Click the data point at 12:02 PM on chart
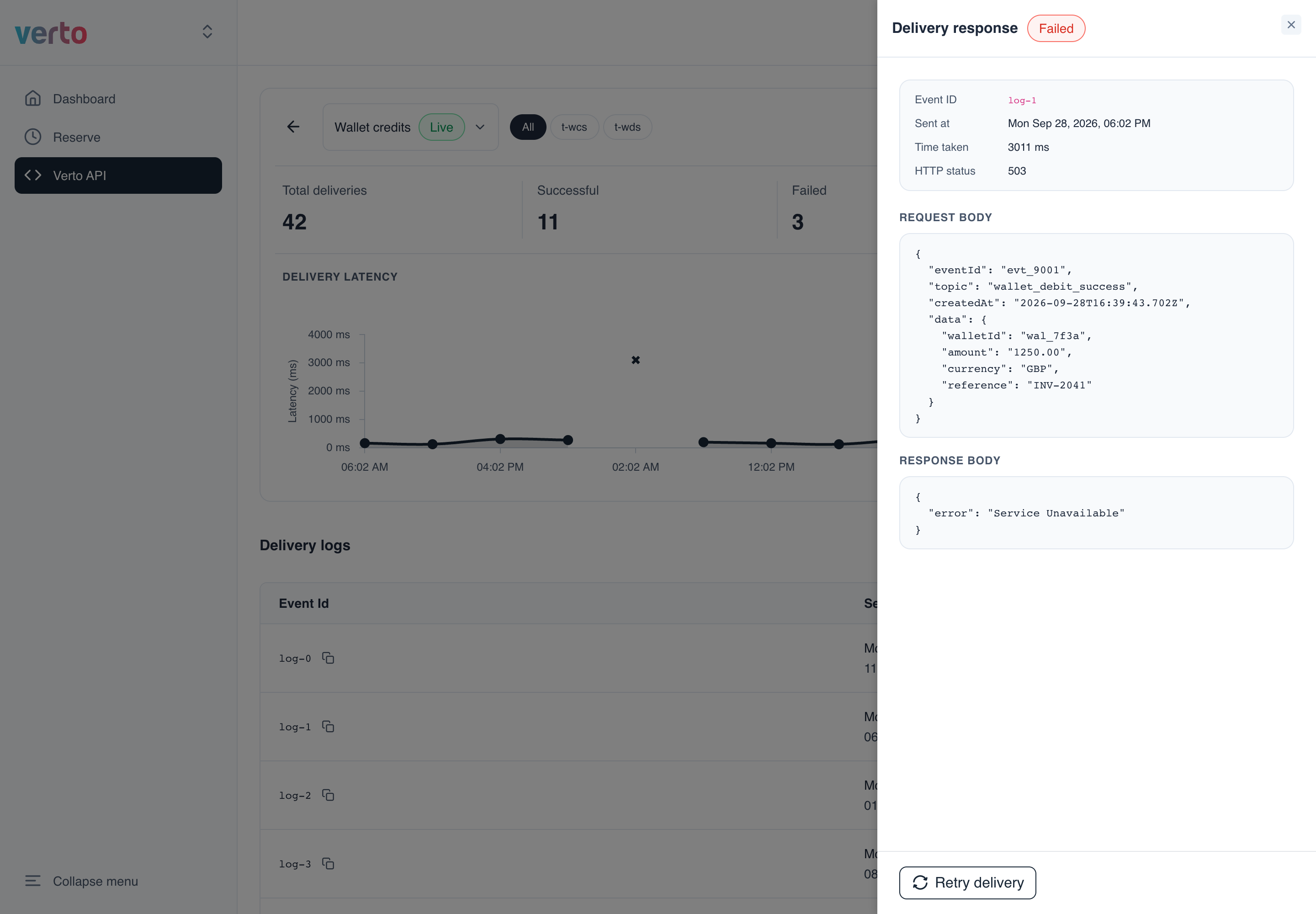Viewport: 1316px width, 914px height. [x=771, y=443]
